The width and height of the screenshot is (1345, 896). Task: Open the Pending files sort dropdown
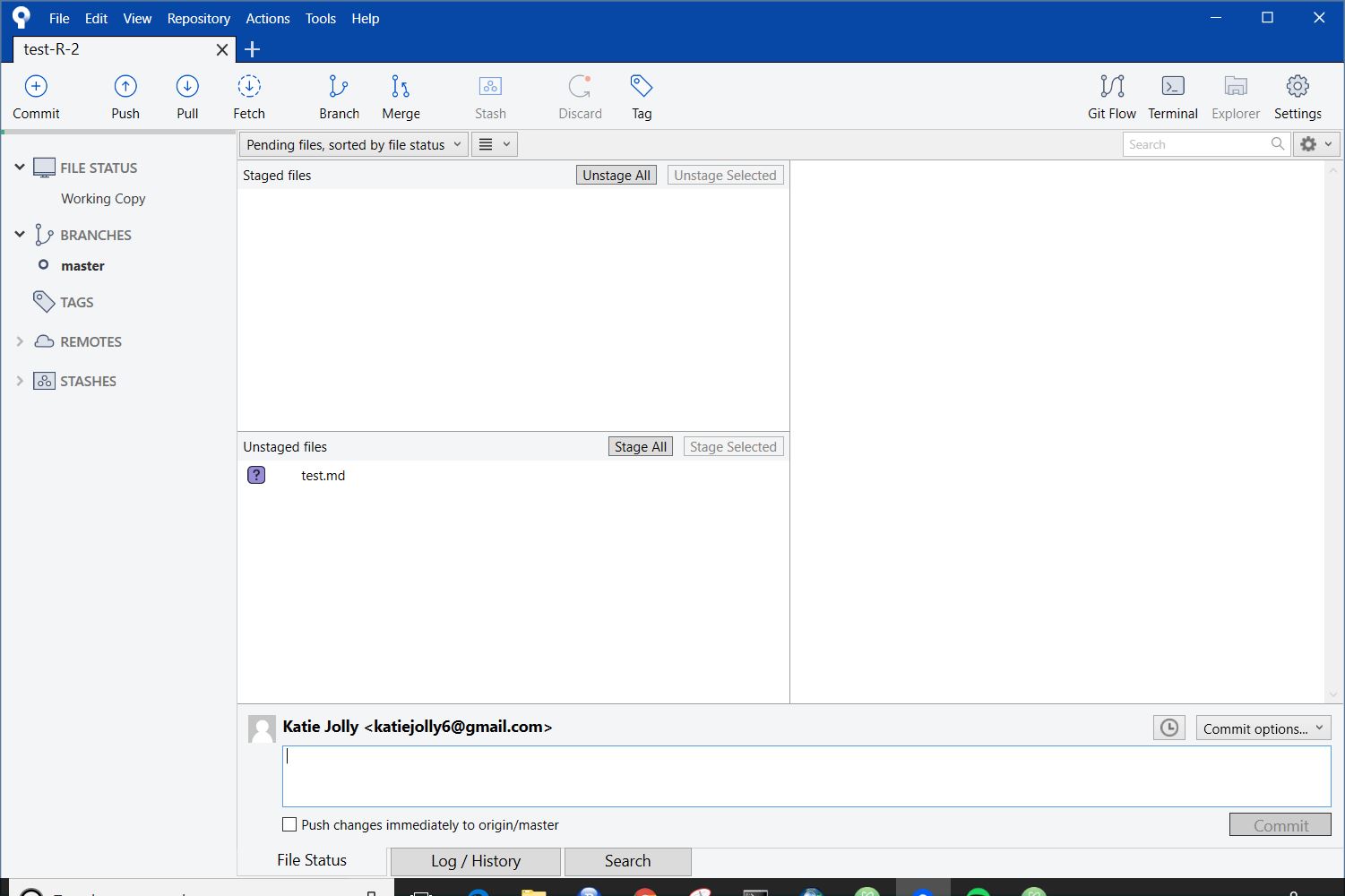tap(353, 144)
